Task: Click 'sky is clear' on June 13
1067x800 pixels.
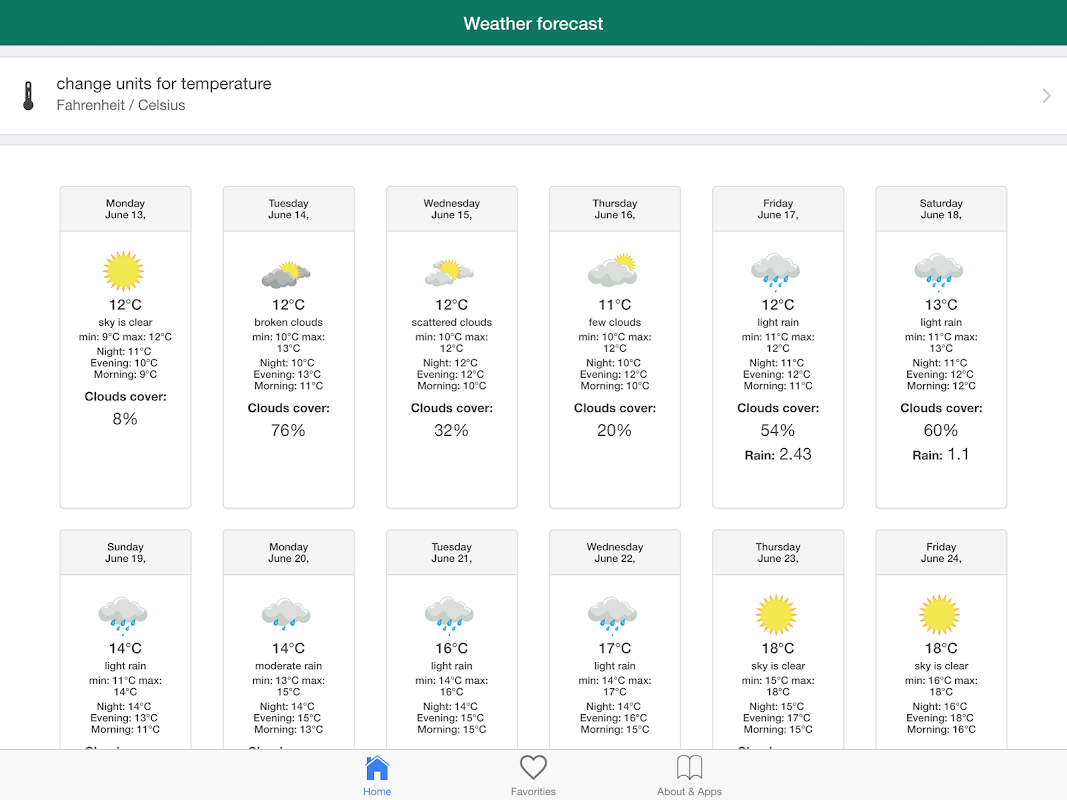Action: tap(125, 322)
